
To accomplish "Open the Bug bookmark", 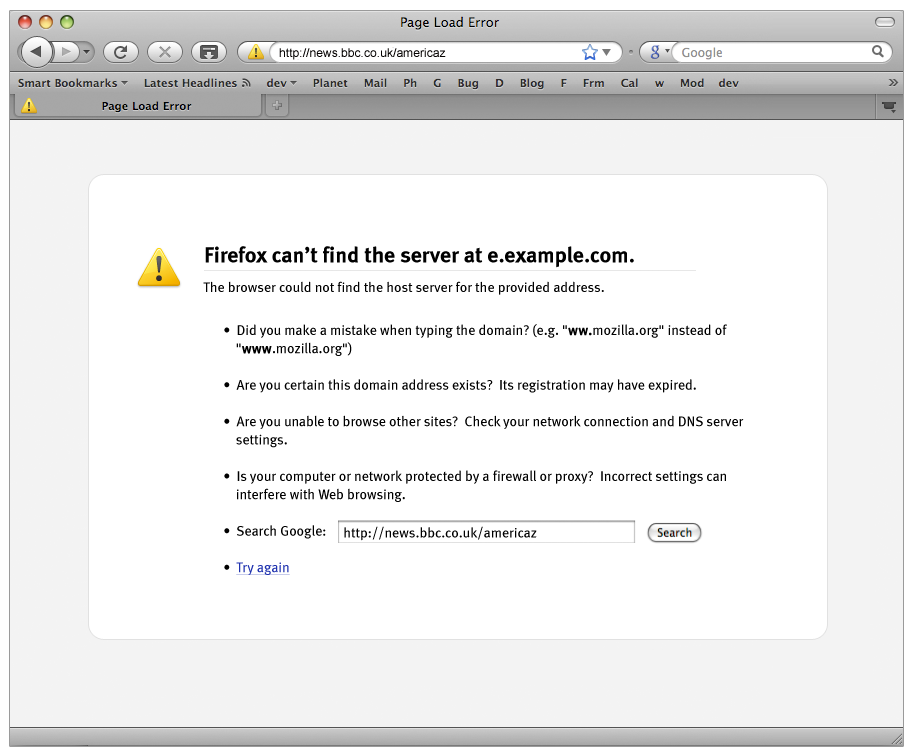I will coord(468,83).
